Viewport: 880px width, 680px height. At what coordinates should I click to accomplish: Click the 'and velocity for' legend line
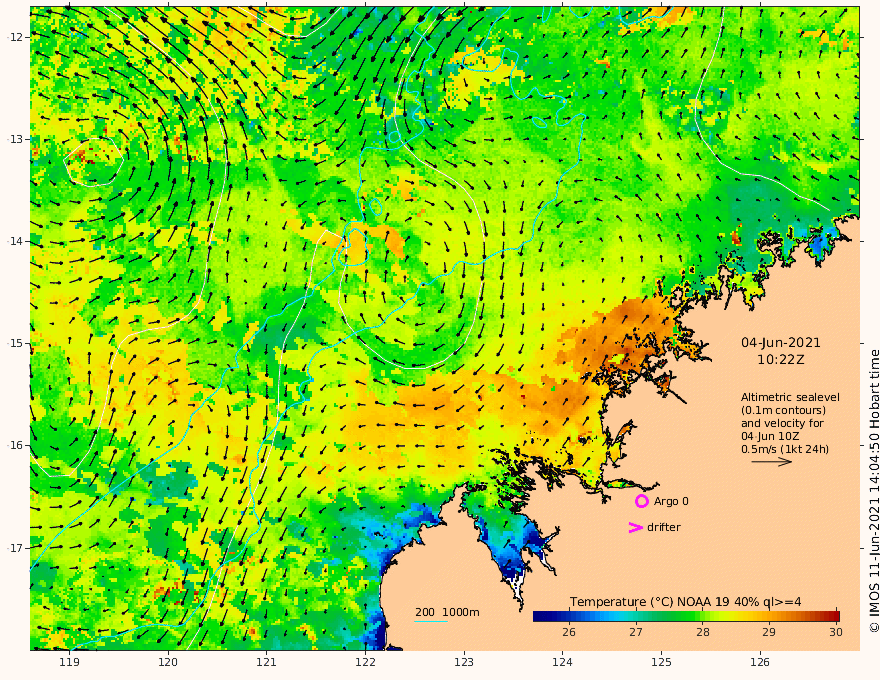(782, 423)
